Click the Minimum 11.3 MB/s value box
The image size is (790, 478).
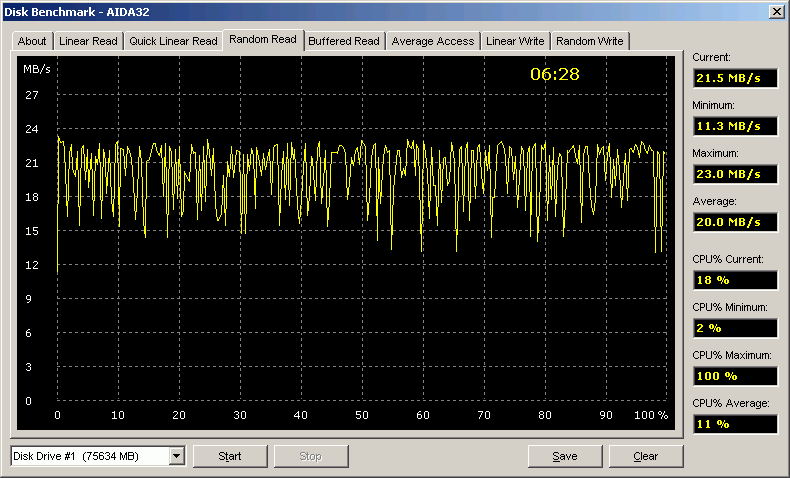[734, 126]
